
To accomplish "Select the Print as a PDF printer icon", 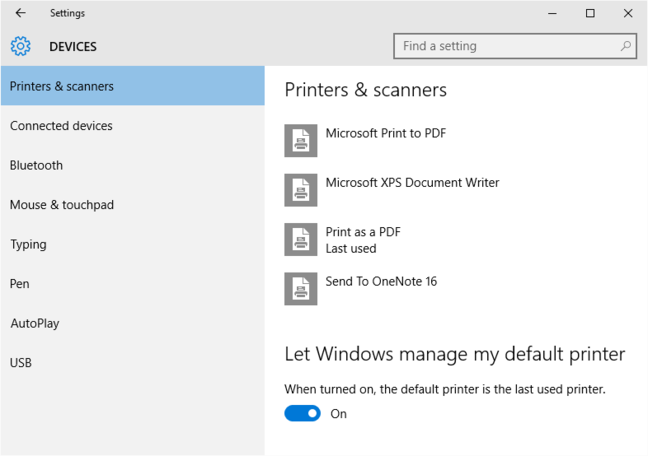I will pyautogui.click(x=301, y=240).
